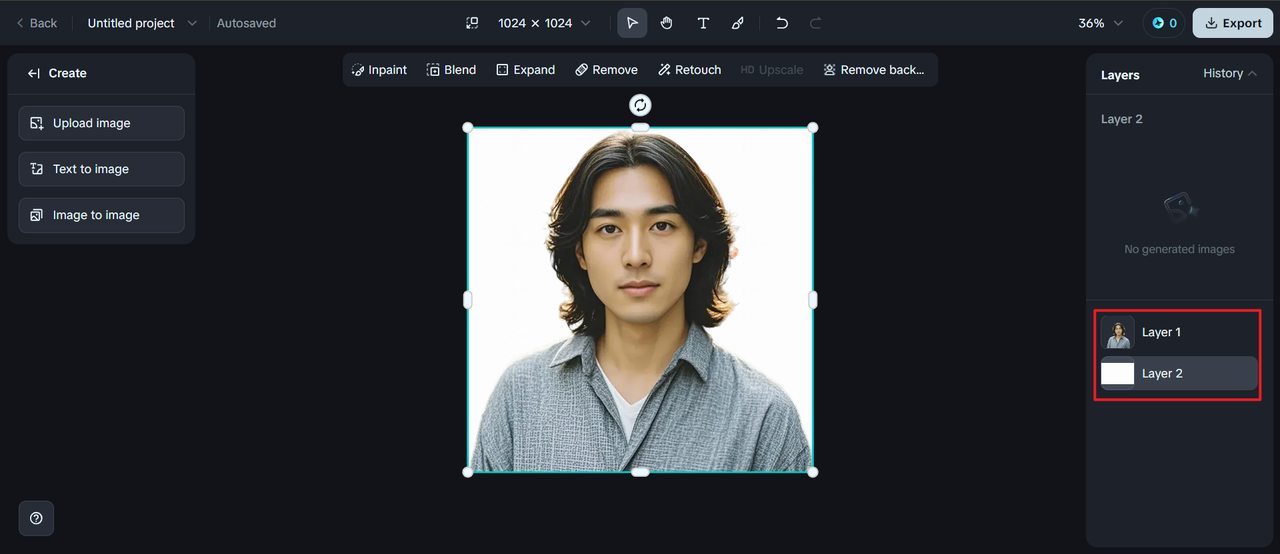The height and width of the screenshot is (554, 1280).
Task: Click the right-edge middle resize handle
Action: pyautogui.click(x=812, y=300)
